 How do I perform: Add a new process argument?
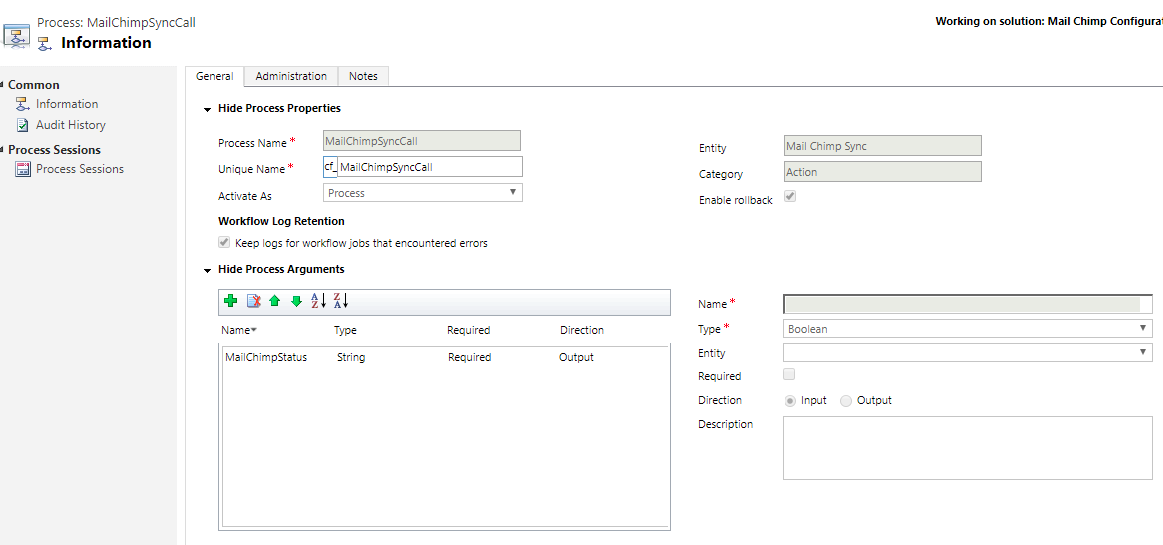[x=231, y=300]
